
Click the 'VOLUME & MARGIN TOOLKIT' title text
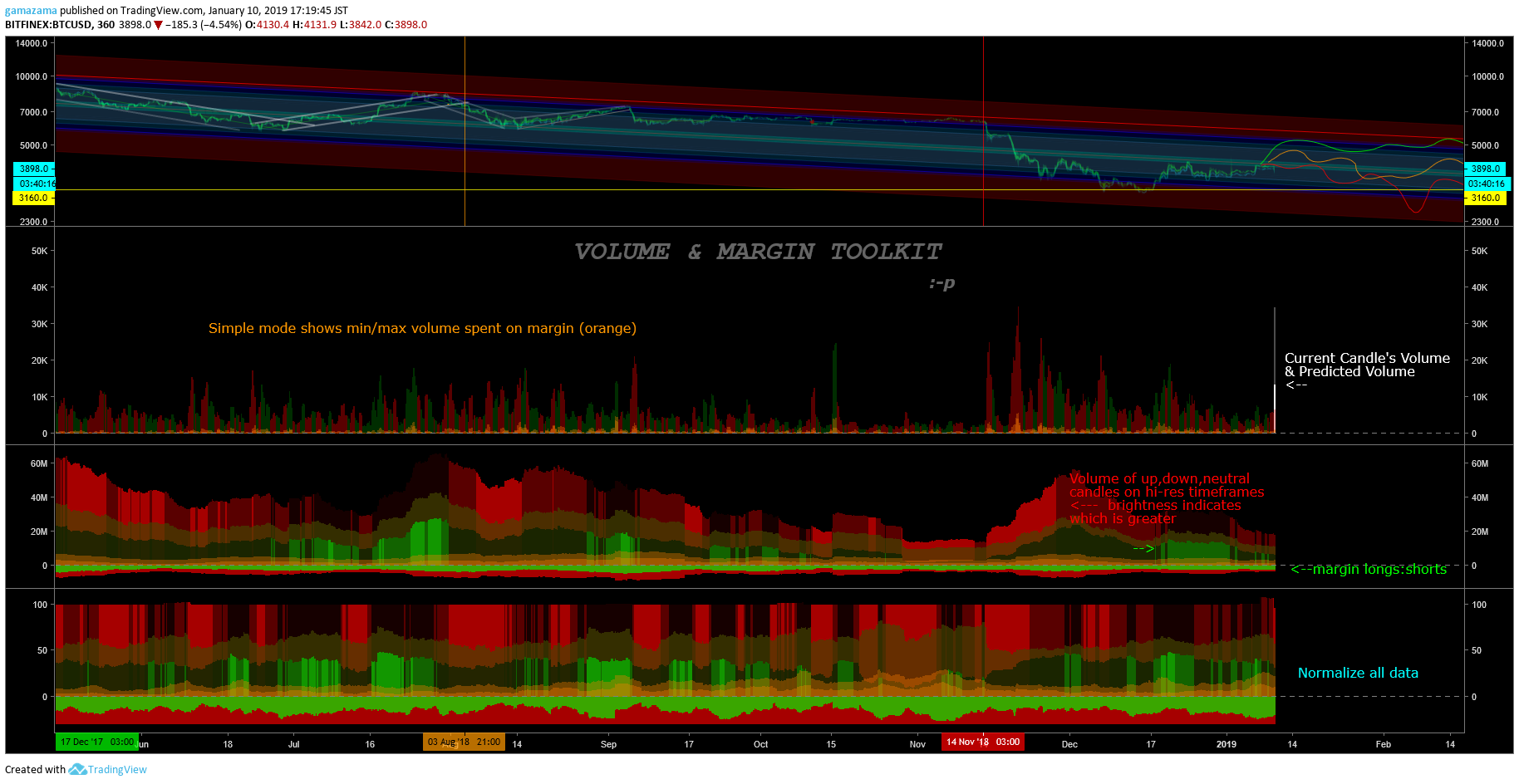pos(758,252)
